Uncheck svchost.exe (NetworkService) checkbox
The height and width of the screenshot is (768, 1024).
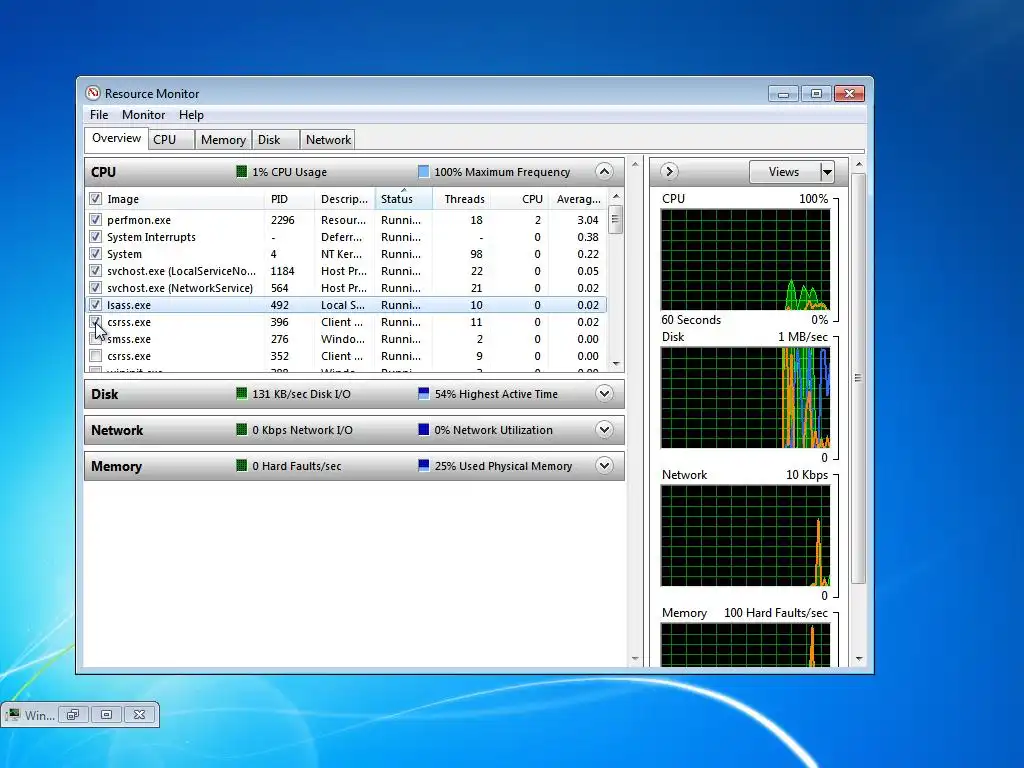(95, 287)
